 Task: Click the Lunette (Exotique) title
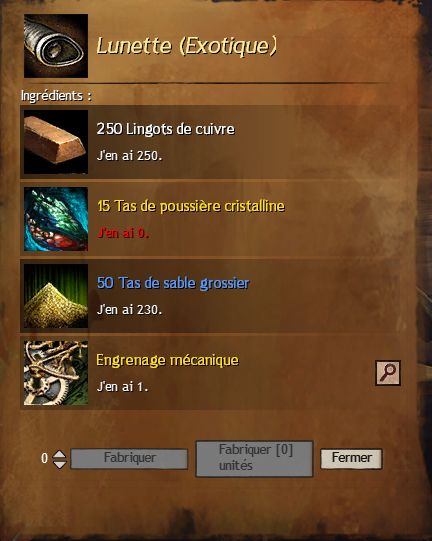click(186, 46)
